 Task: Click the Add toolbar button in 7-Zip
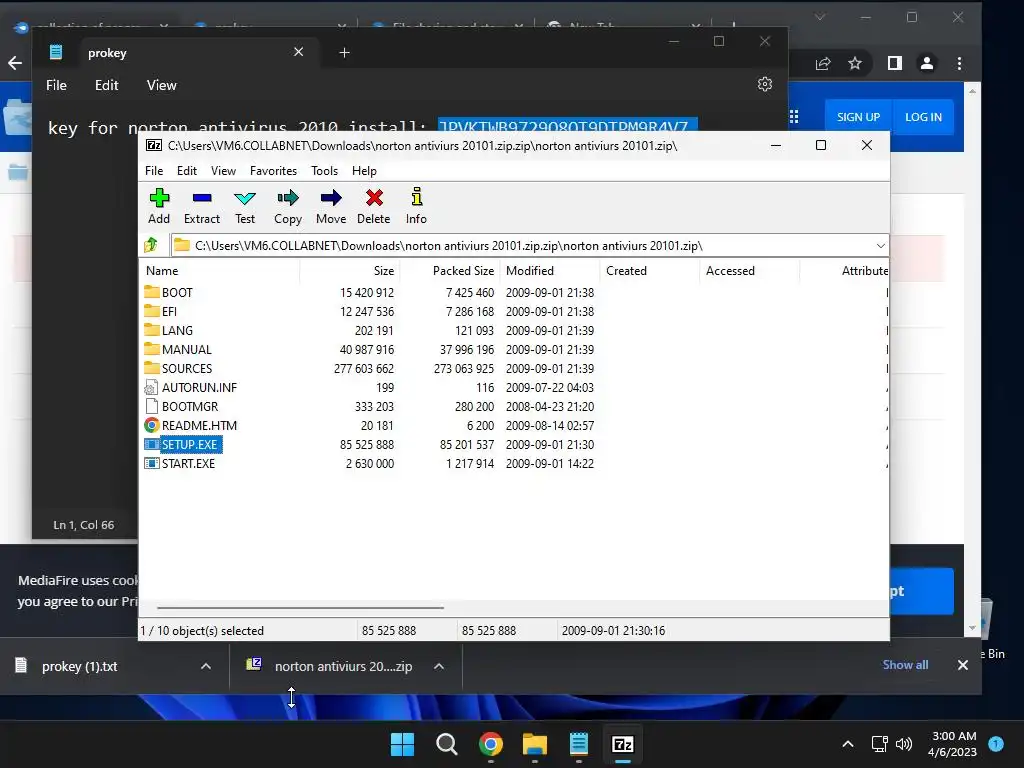pos(159,206)
